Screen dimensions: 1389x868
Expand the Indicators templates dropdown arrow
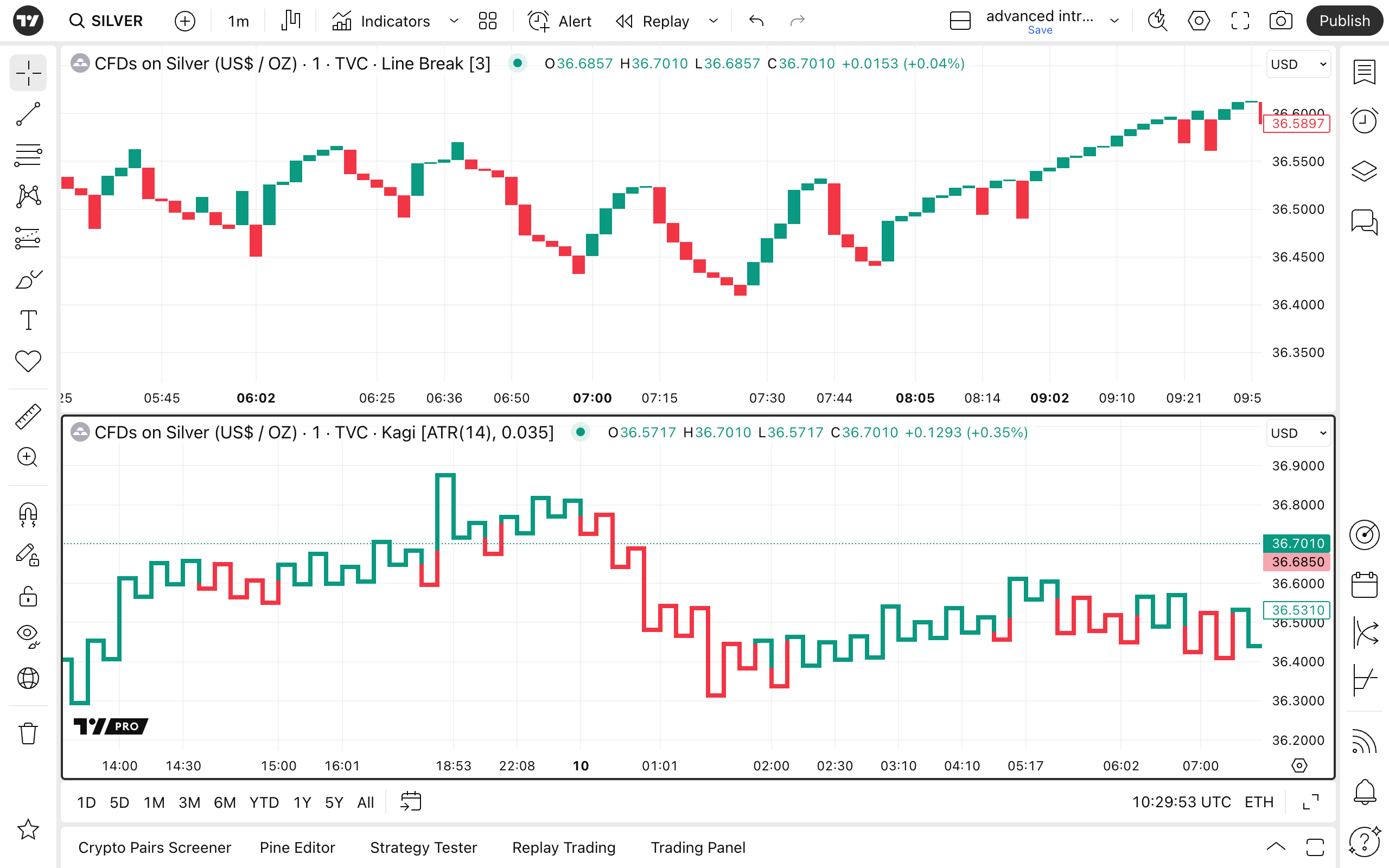pyautogui.click(x=454, y=21)
